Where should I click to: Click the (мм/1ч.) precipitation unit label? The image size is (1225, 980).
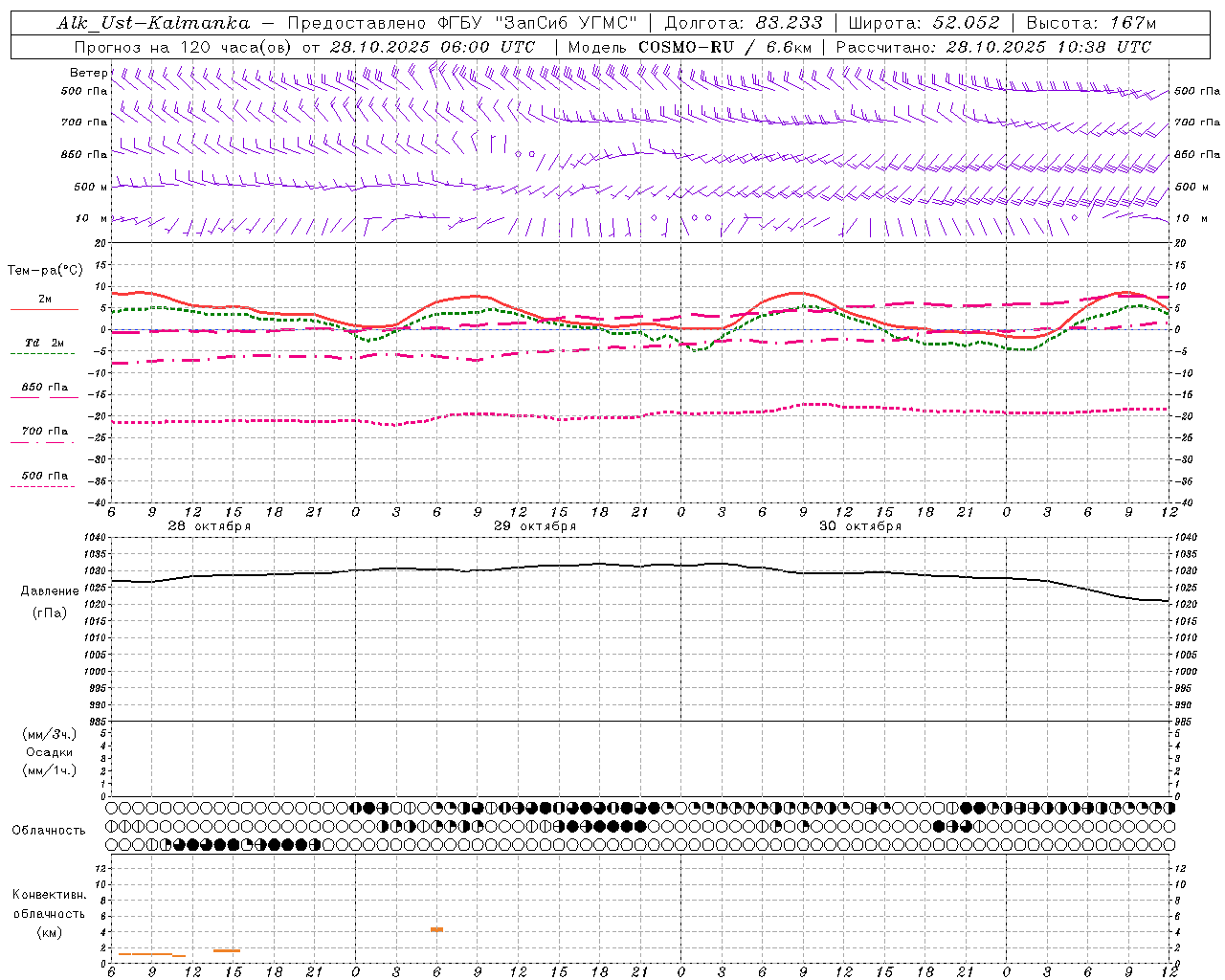tap(50, 770)
